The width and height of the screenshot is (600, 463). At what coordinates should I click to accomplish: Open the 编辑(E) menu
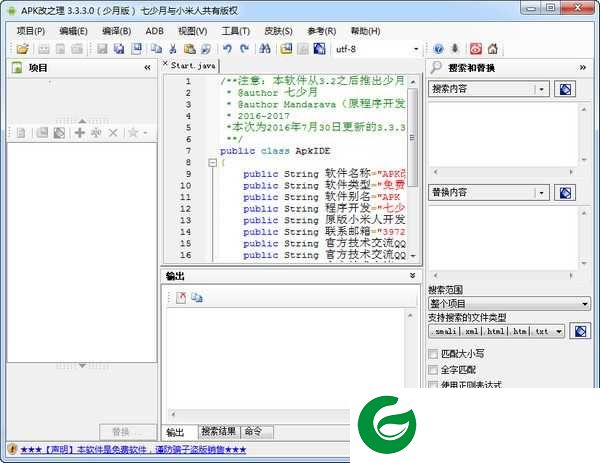(73, 31)
